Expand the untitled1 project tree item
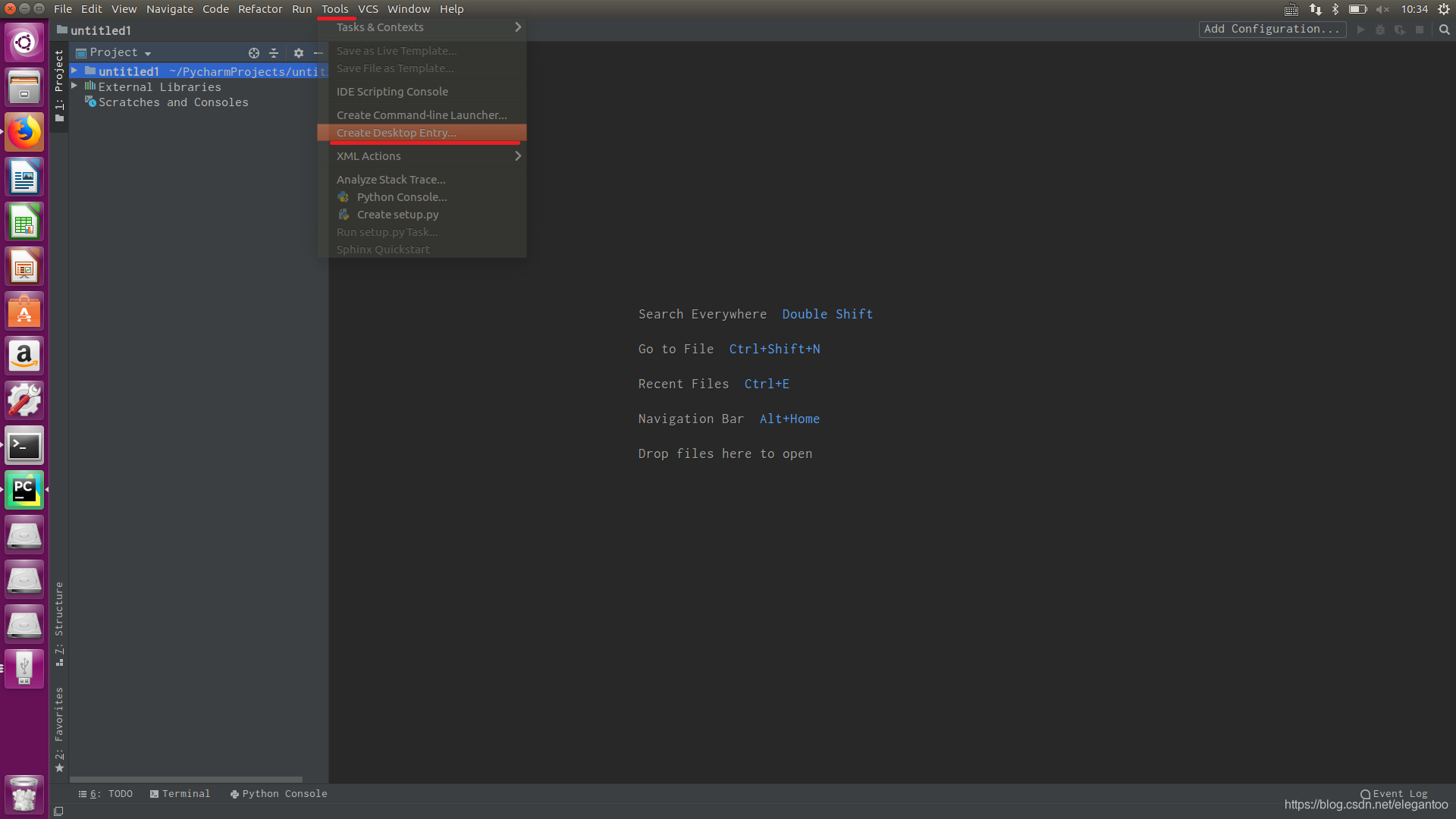 point(75,71)
